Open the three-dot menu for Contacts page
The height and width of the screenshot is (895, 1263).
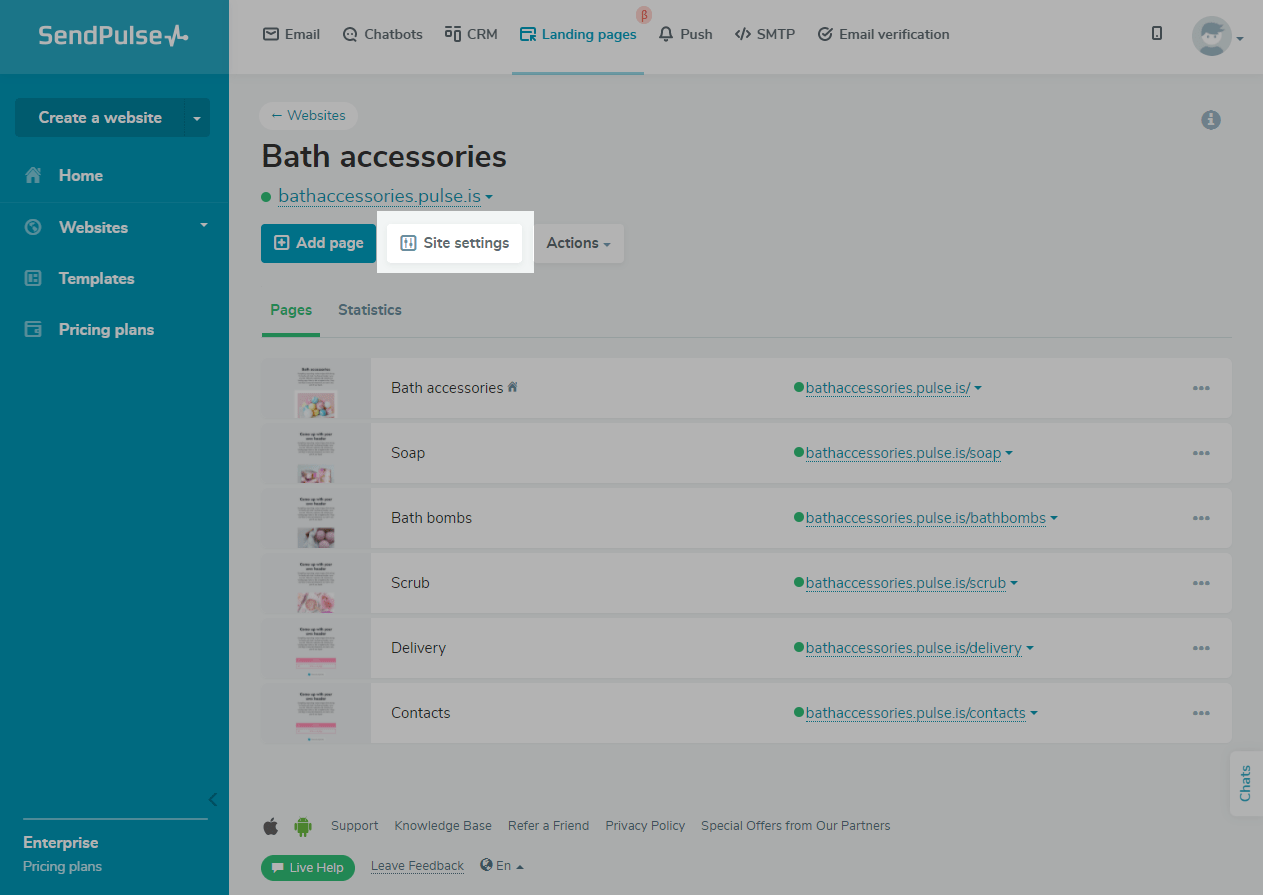click(1201, 713)
